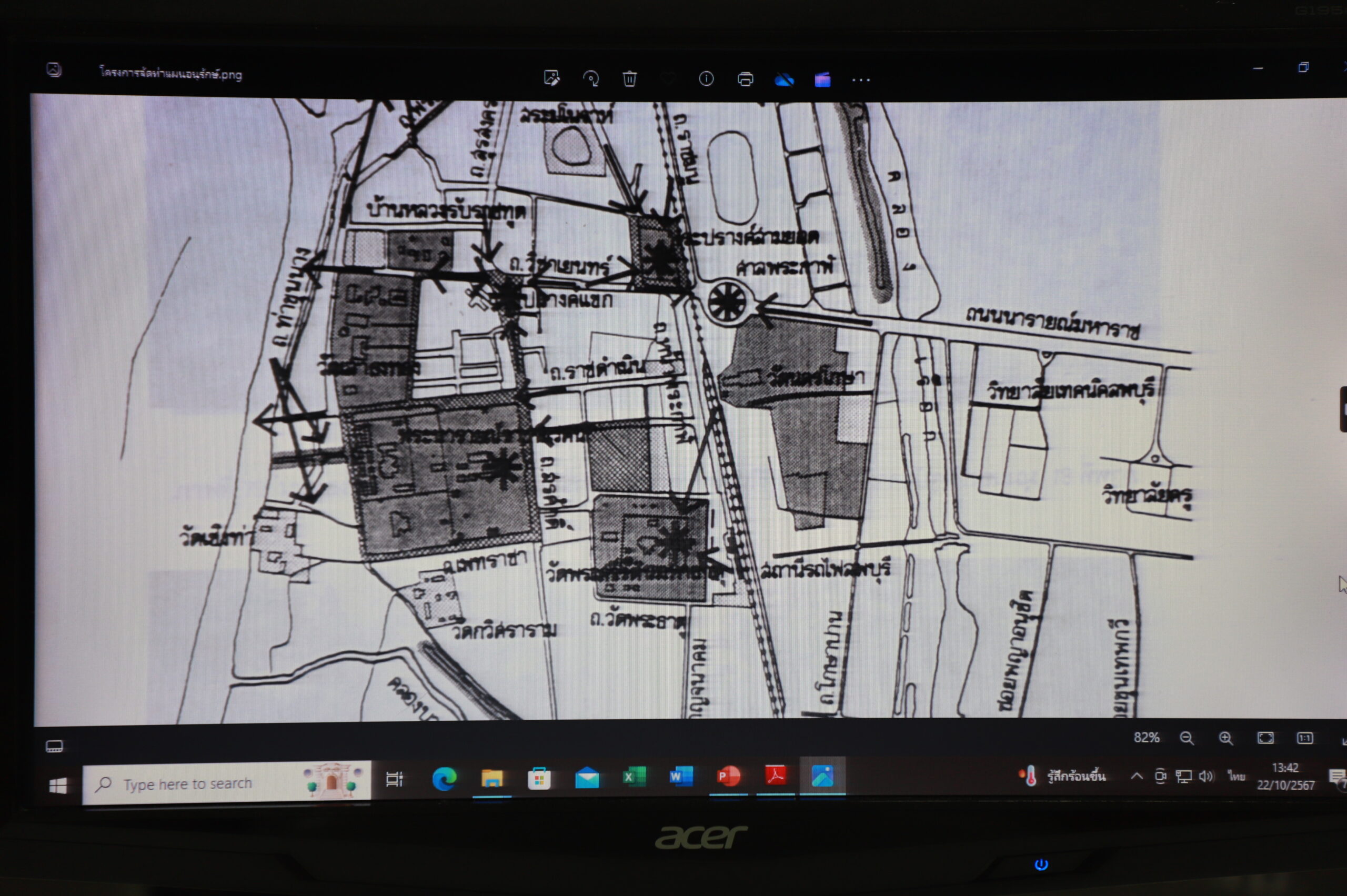Image resolution: width=1347 pixels, height=896 pixels.
Task: Open Task View on the taskbar
Action: [x=394, y=779]
